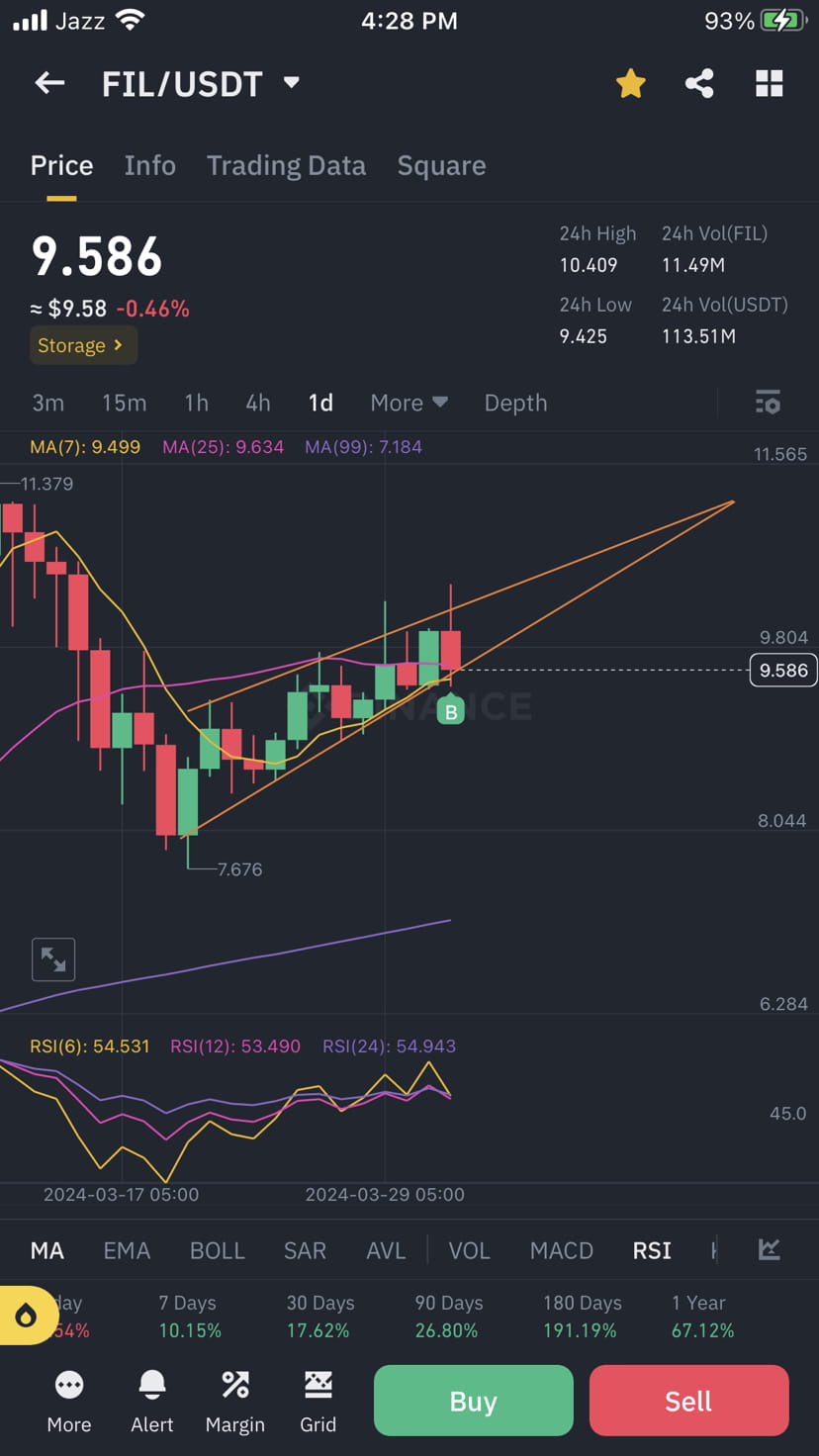Tap the RSI(12): 53.490 label

point(235,1046)
